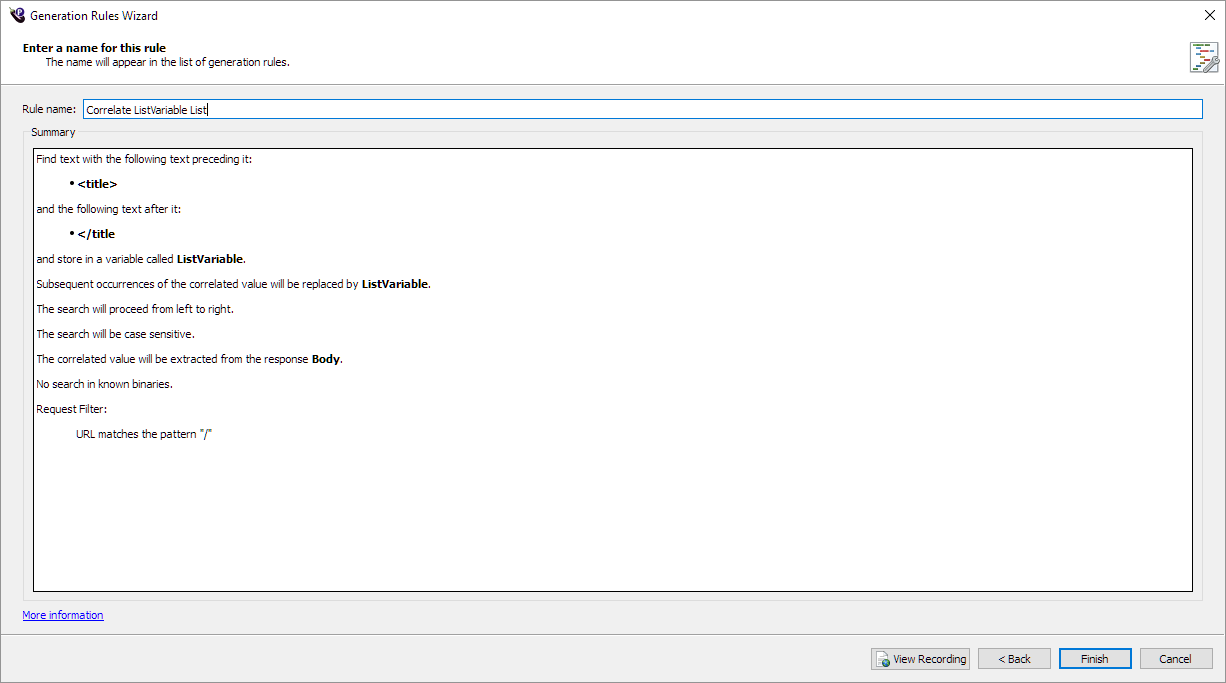Image resolution: width=1226 pixels, height=683 pixels.
Task: Click the rules wizard banner icon at top right
Action: (1204, 57)
